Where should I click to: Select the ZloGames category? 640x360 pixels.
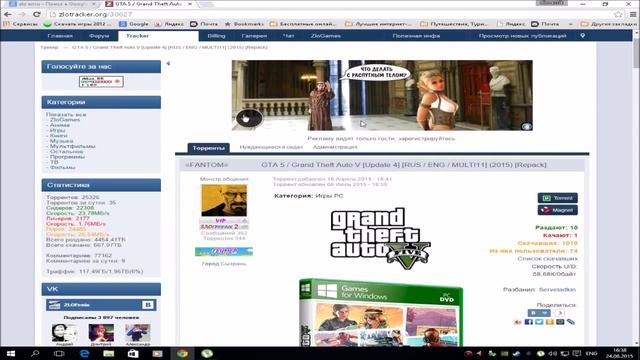click(65, 120)
